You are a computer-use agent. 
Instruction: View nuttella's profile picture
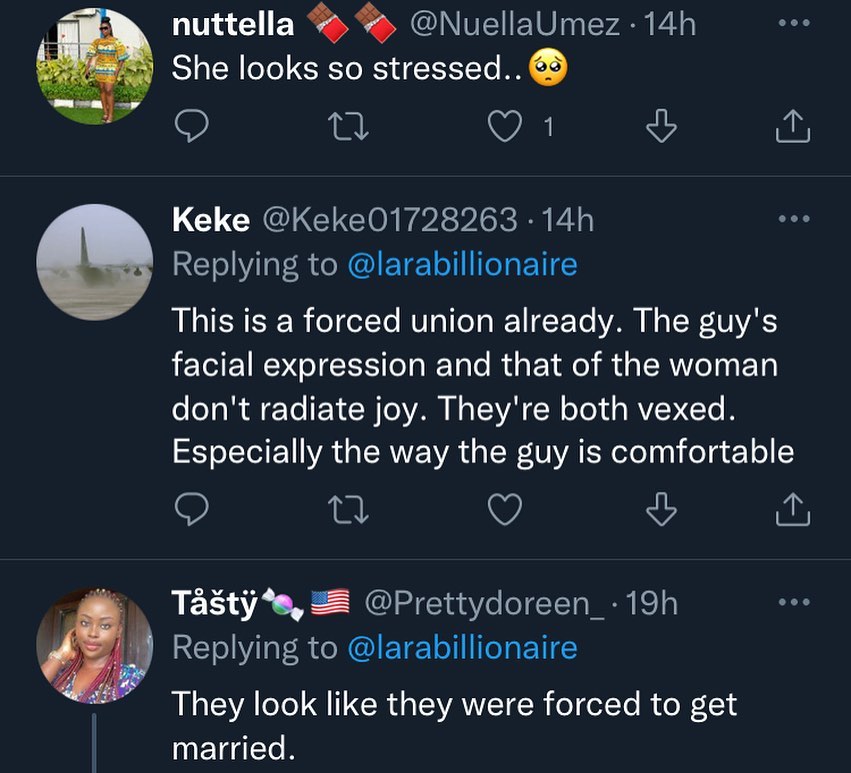94,66
